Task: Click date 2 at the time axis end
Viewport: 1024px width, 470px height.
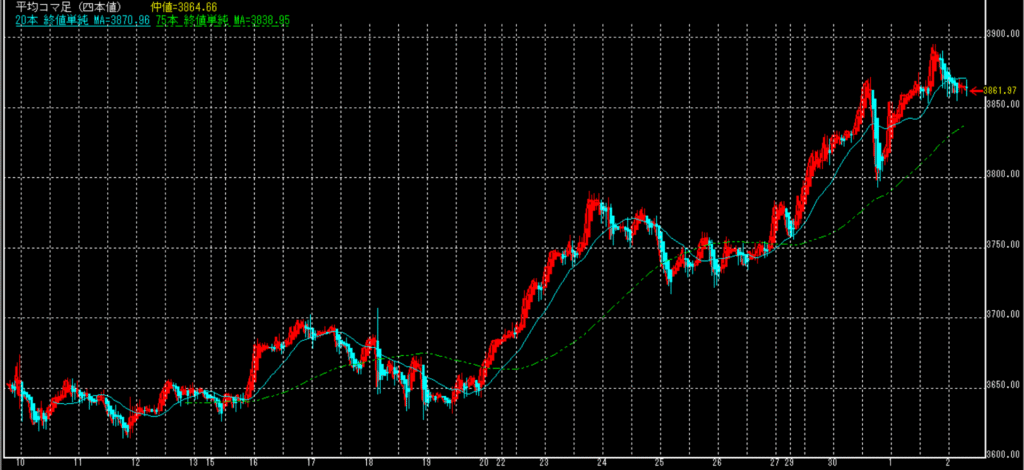Action: 948,464
